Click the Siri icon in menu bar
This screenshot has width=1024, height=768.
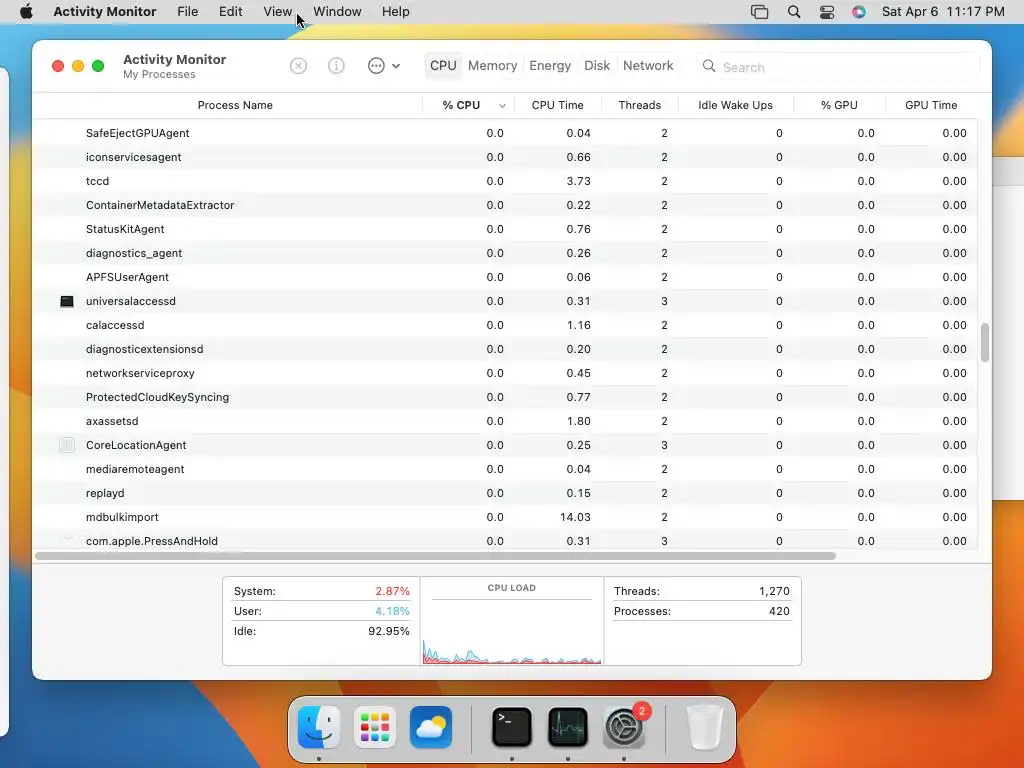point(859,12)
